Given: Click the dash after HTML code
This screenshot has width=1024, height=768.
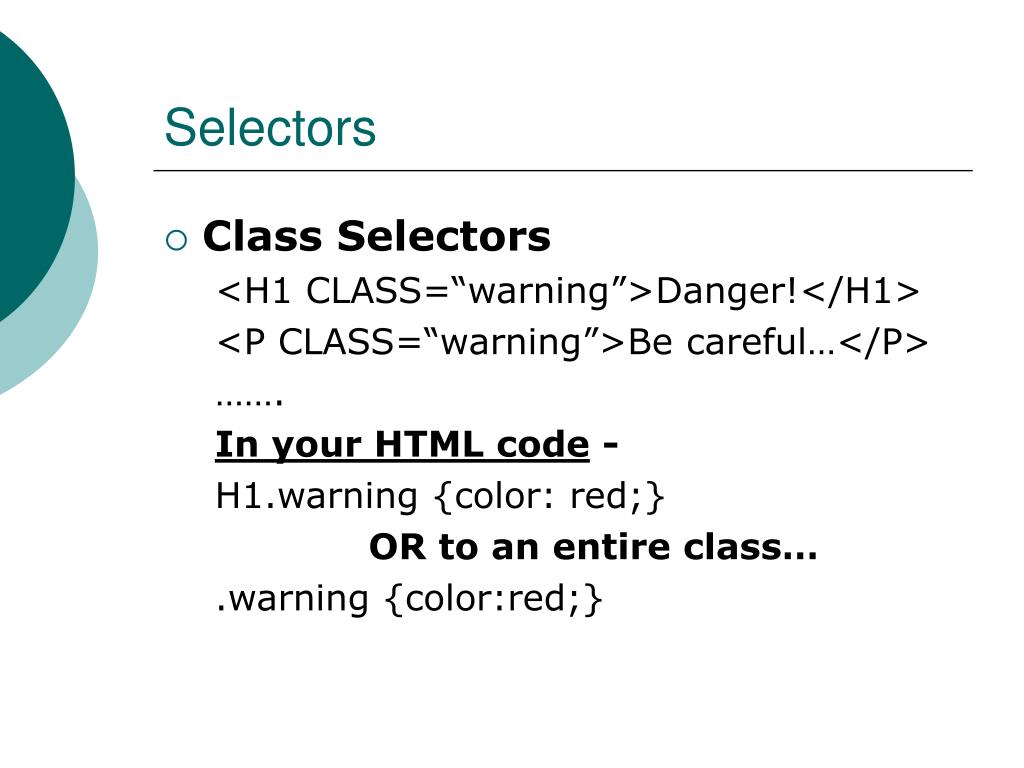Looking at the screenshot, I should point(610,446).
